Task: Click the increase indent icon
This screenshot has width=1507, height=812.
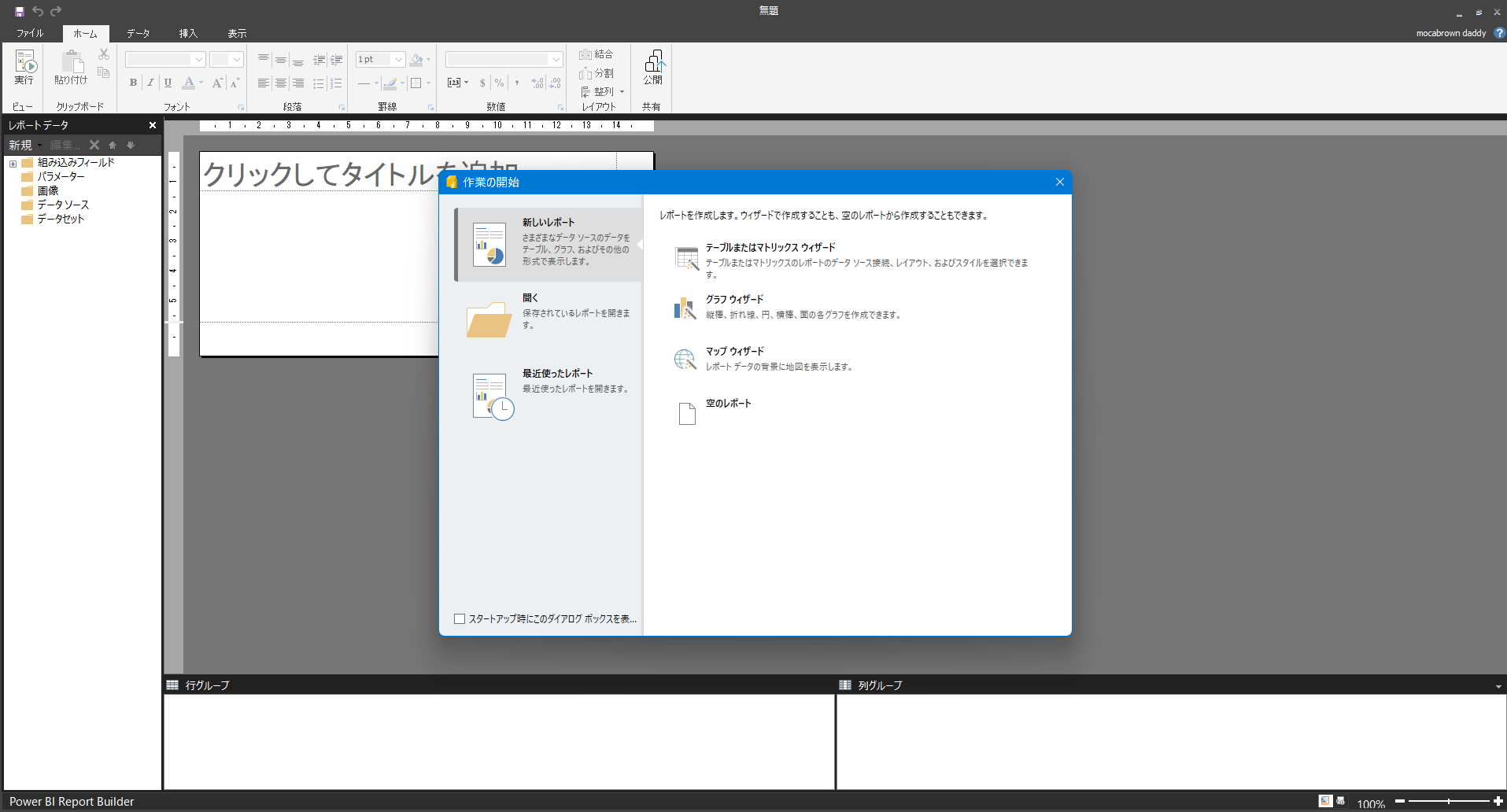Action: tap(336, 60)
